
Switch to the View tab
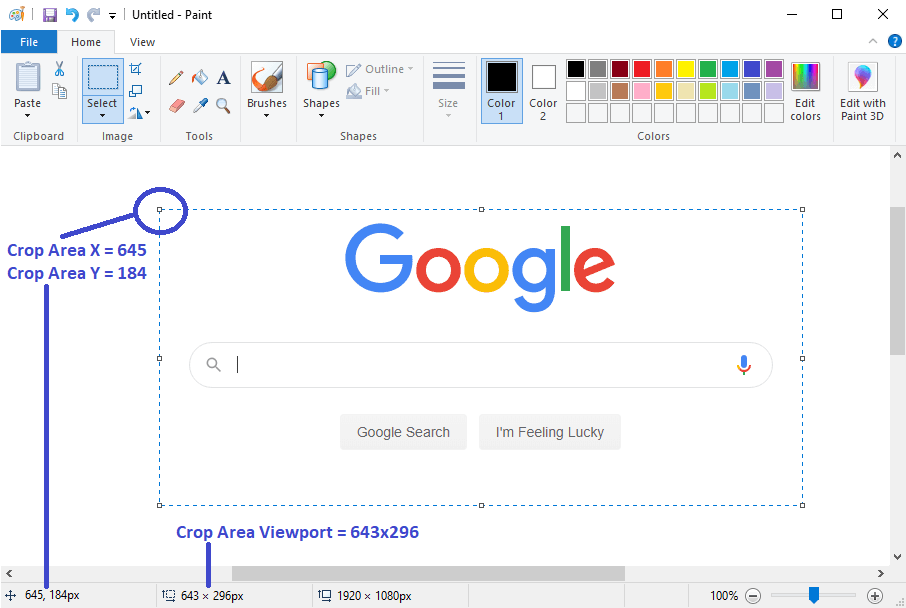click(x=142, y=42)
